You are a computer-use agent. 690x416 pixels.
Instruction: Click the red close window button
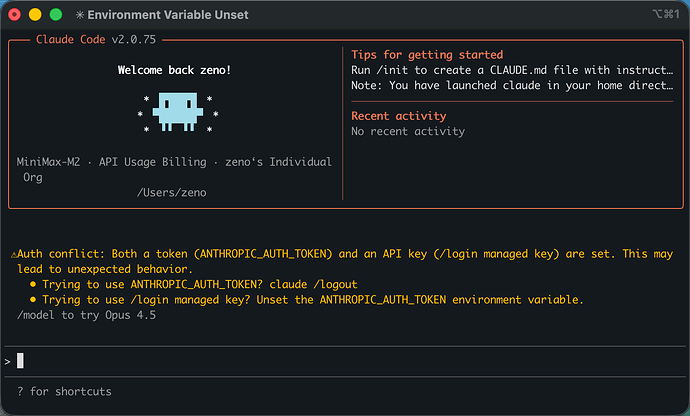pyautogui.click(x=15, y=15)
